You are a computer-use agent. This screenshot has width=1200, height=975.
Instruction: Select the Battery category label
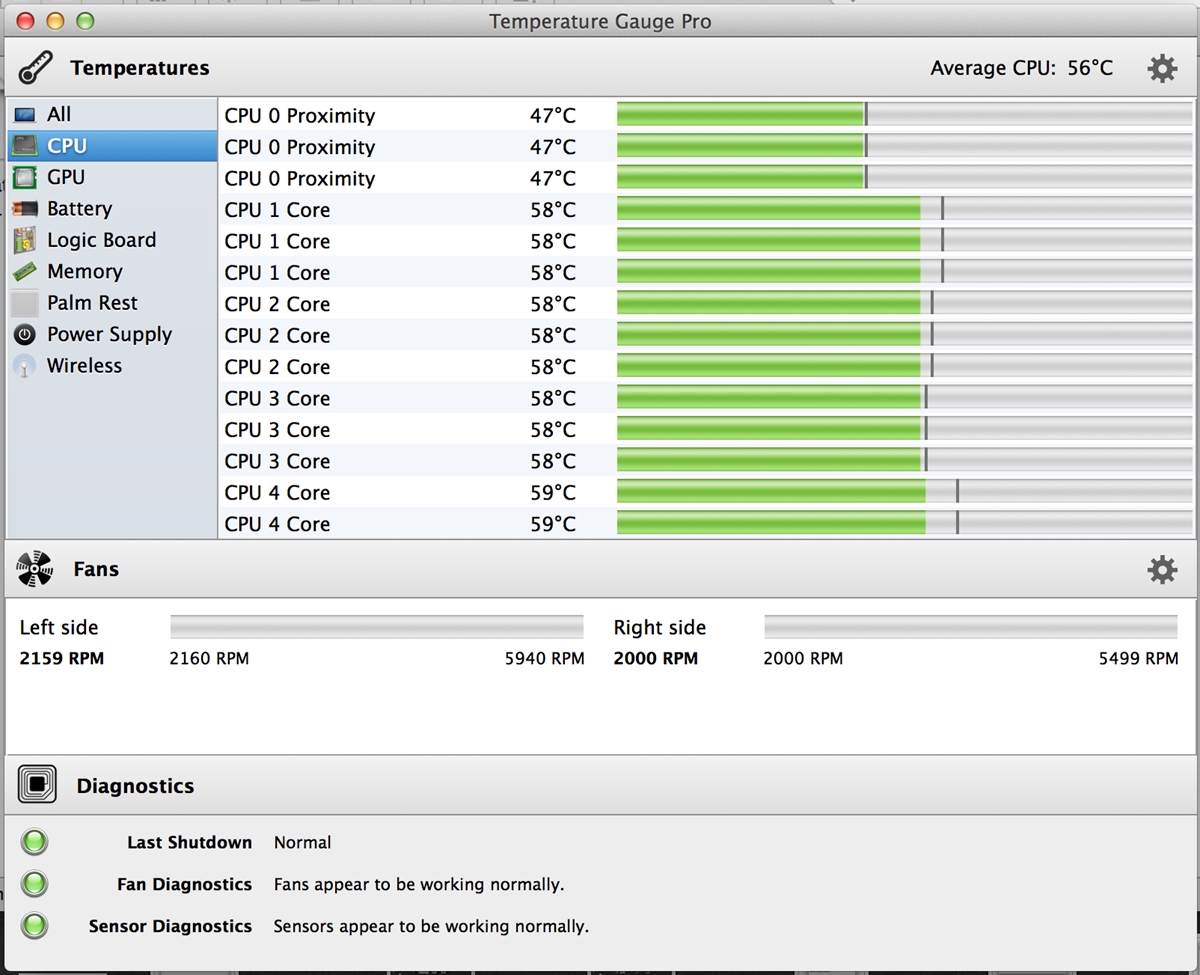tap(79, 209)
